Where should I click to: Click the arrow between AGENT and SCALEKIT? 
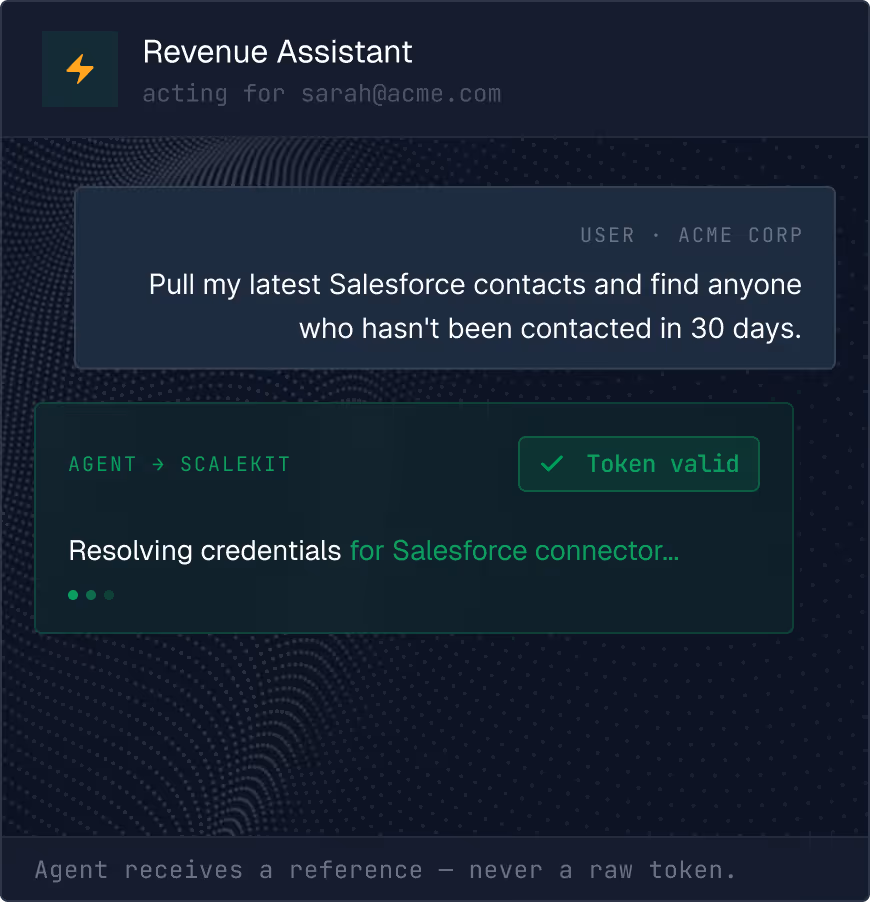coord(158,464)
